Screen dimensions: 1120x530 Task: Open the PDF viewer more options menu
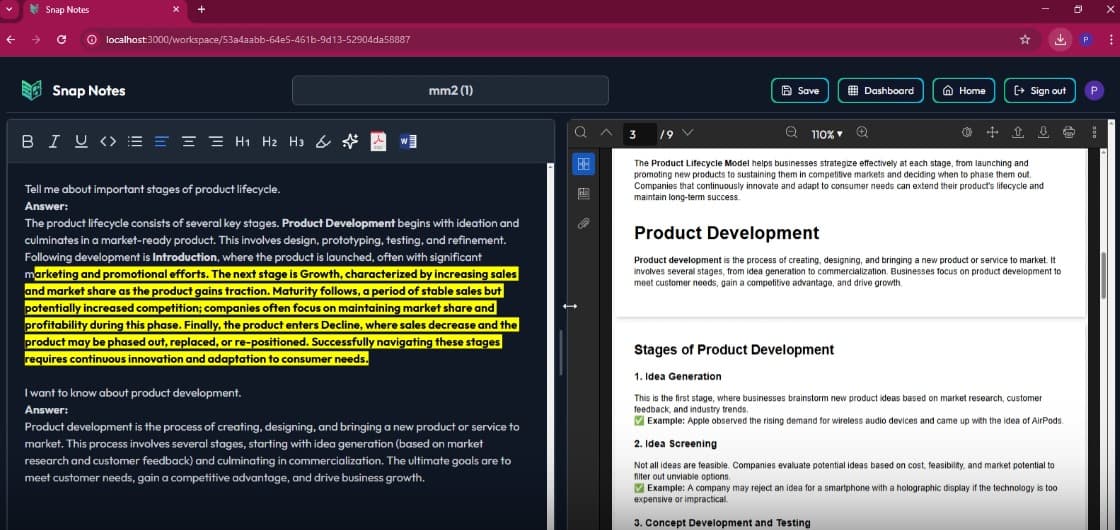coord(1095,133)
